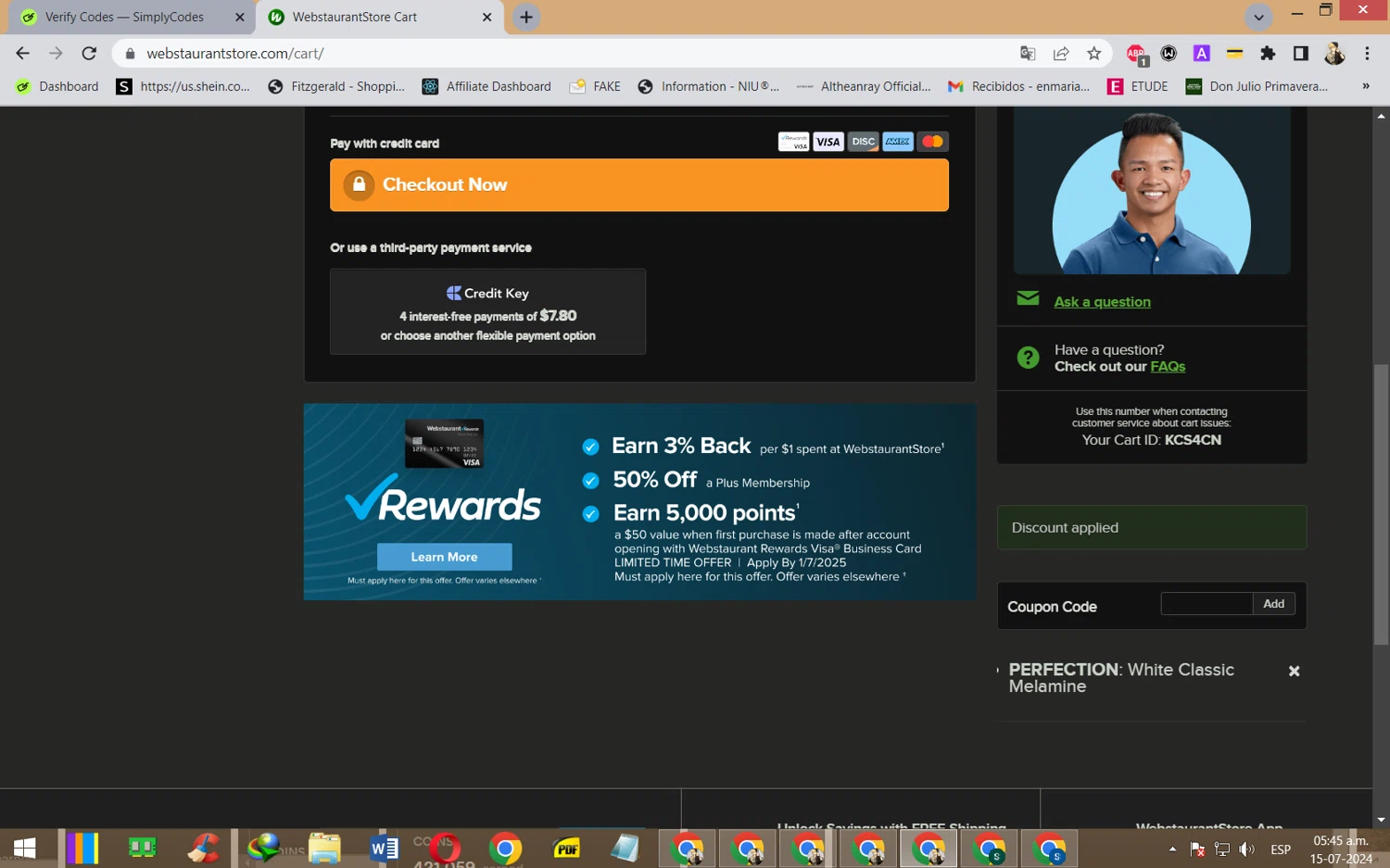
Task: Expand the hidden bookmarks chevron
Action: (1366, 86)
